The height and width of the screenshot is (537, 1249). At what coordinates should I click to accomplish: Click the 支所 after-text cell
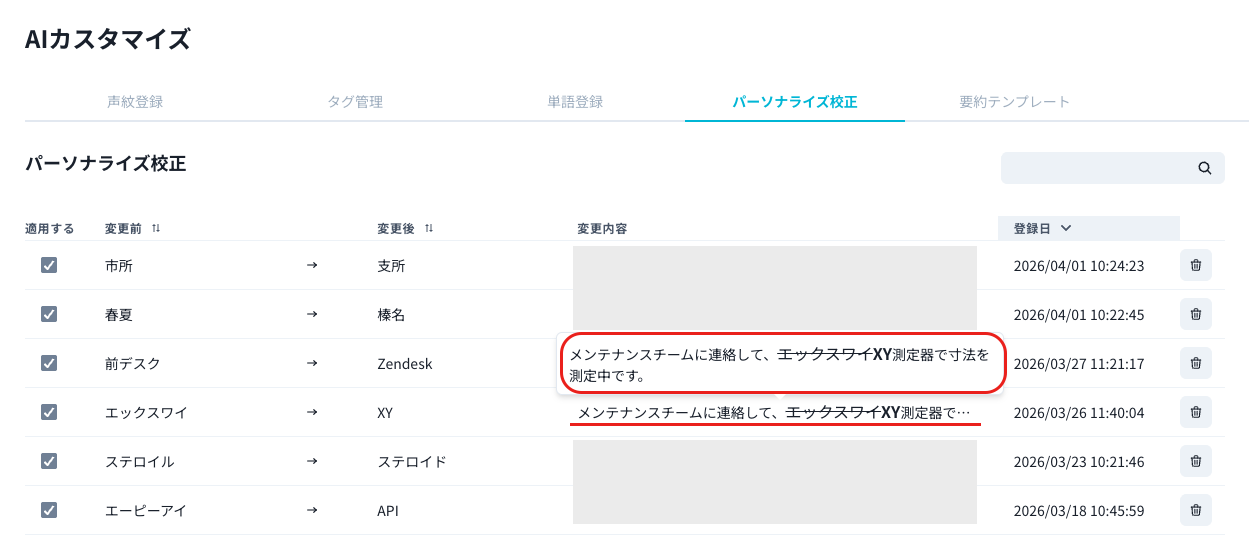click(392, 266)
